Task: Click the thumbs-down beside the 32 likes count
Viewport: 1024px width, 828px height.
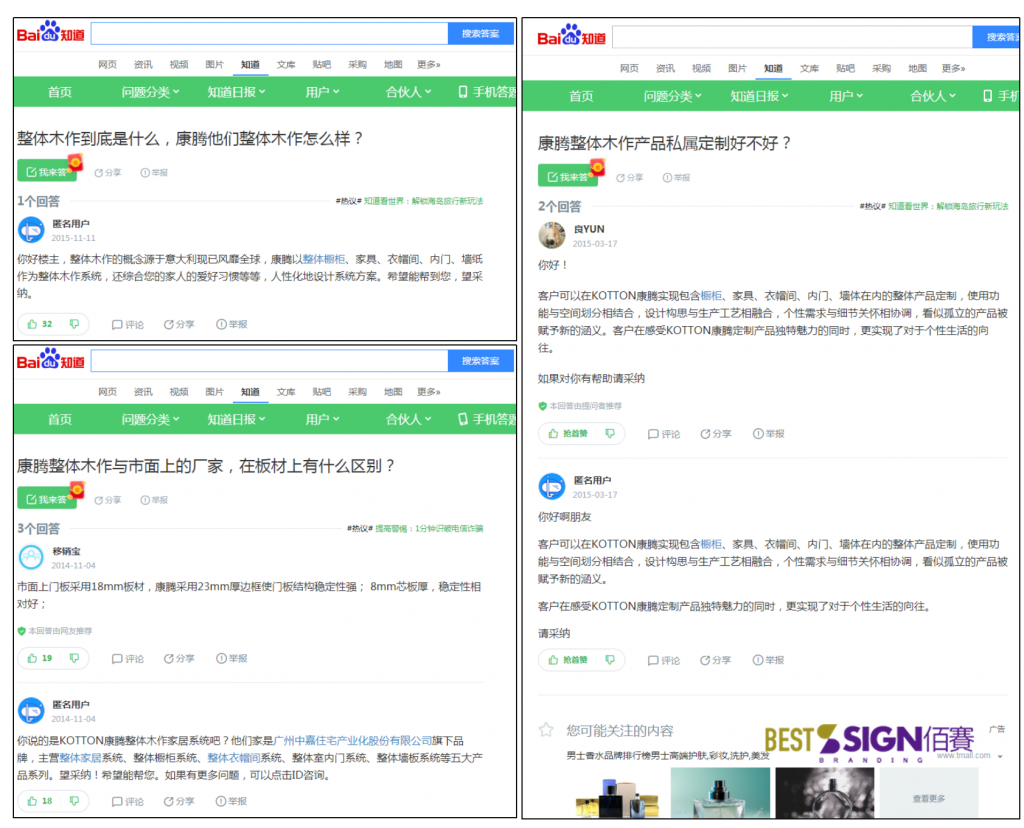Action: [74, 324]
